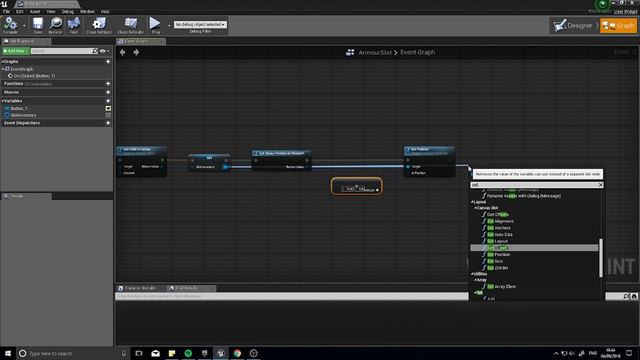Click the green Add New button
Screen dimensions: 640x360
(x=16, y=51)
